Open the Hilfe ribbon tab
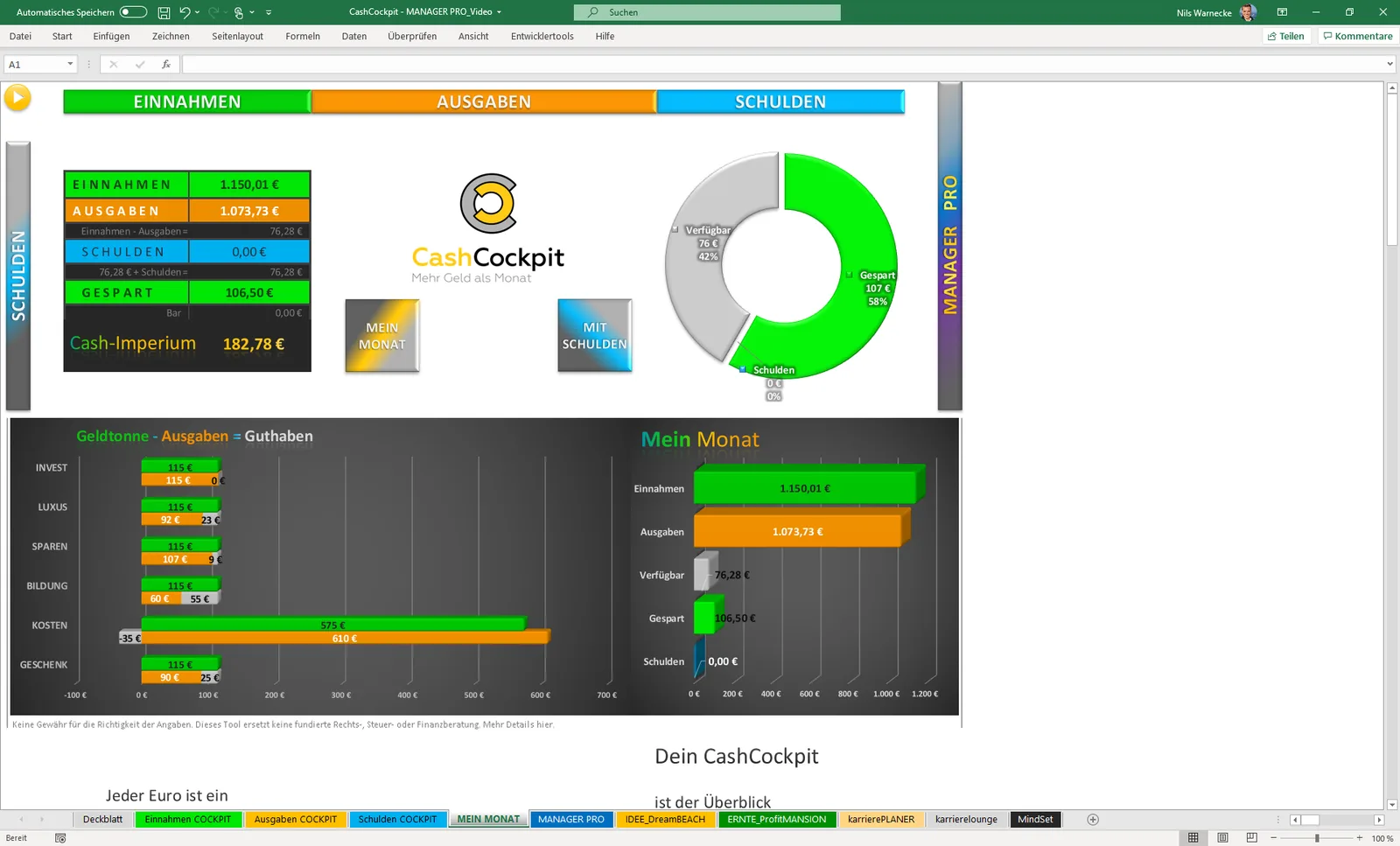1400x846 pixels. pos(605,37)
